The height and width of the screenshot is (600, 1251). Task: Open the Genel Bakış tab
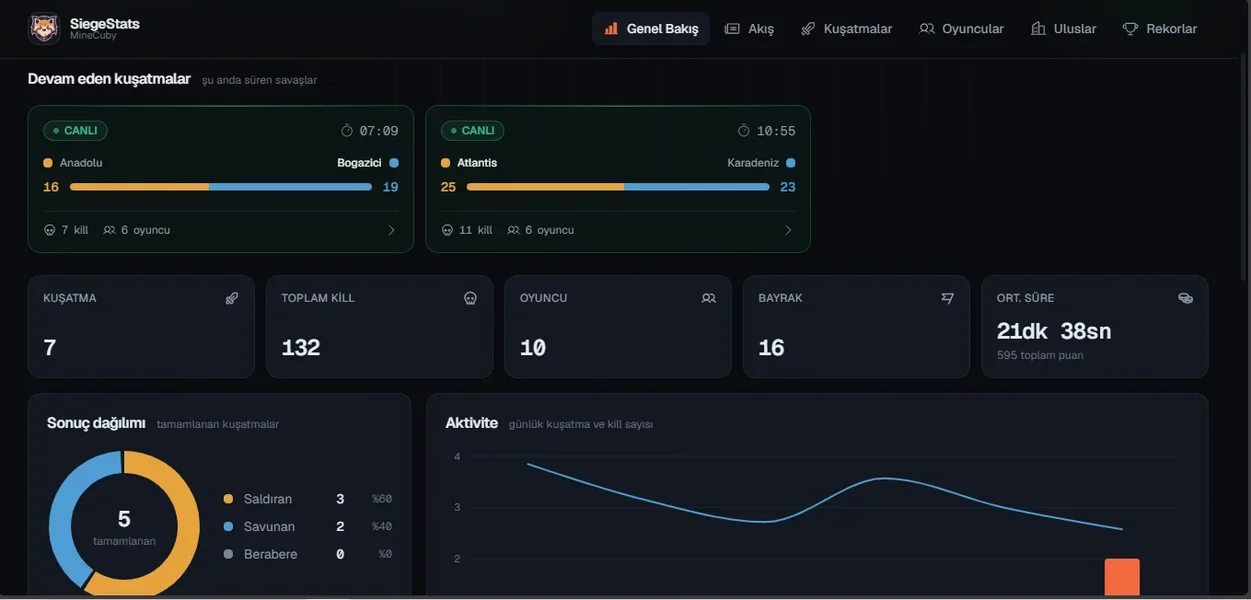click(651, 29)
